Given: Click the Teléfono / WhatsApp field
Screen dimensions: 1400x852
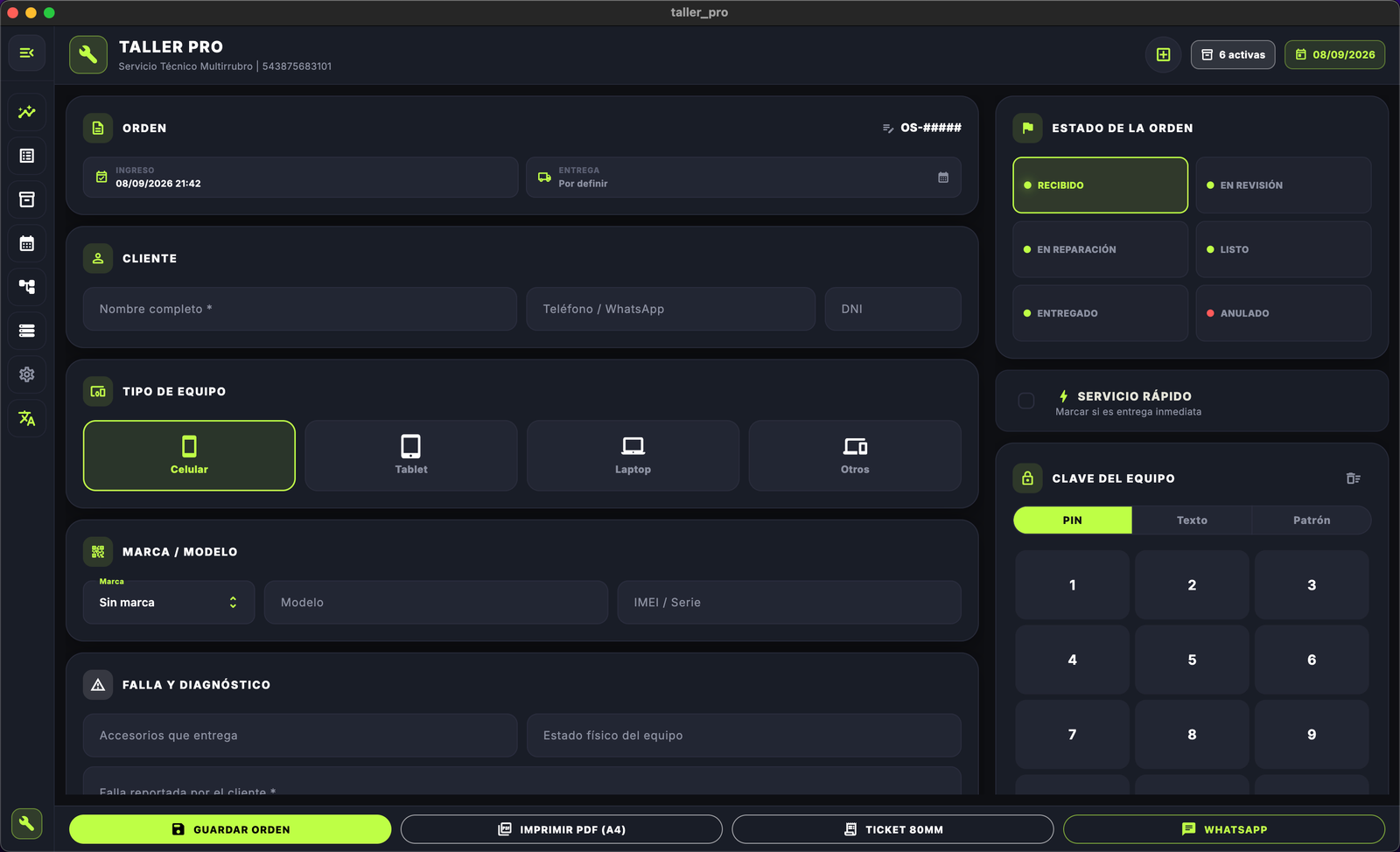Looking at the screenshot, I should pos(671,310).
